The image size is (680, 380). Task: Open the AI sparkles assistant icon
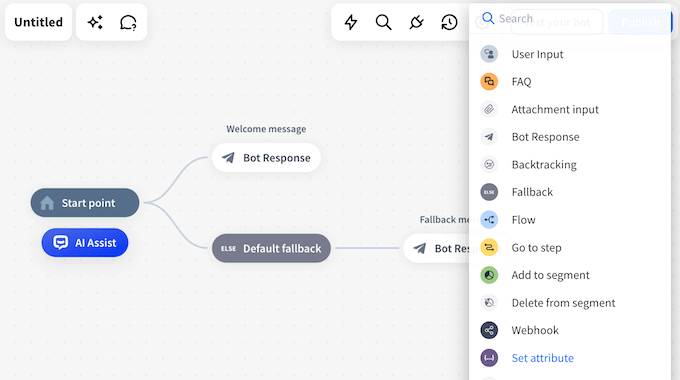pos(95,22)
